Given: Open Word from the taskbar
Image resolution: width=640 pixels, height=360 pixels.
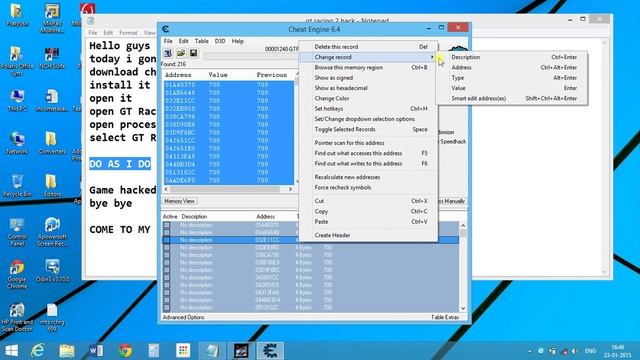Looking at the screenshot, I should pyautogui.click(x=96, y=350).
